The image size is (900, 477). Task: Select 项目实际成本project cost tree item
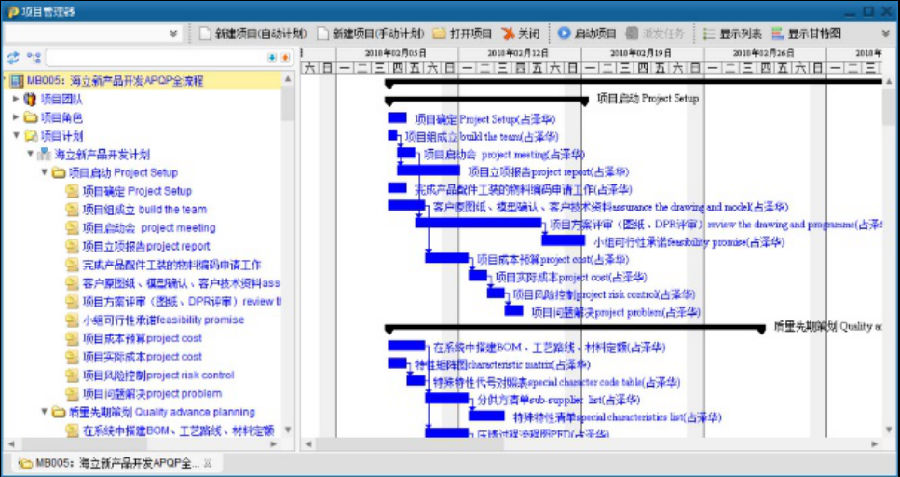[x=142, y=356]
